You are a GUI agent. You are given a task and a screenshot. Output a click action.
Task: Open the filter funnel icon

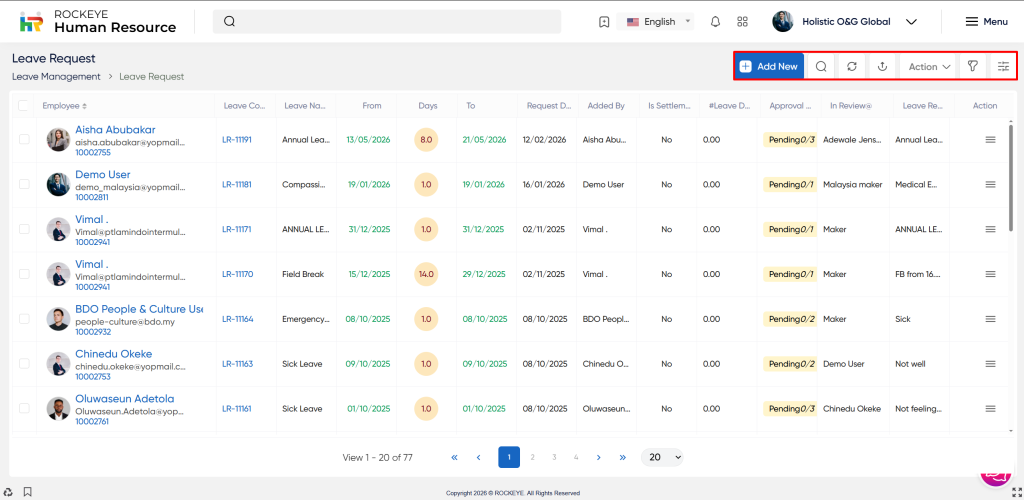[972, 67]
